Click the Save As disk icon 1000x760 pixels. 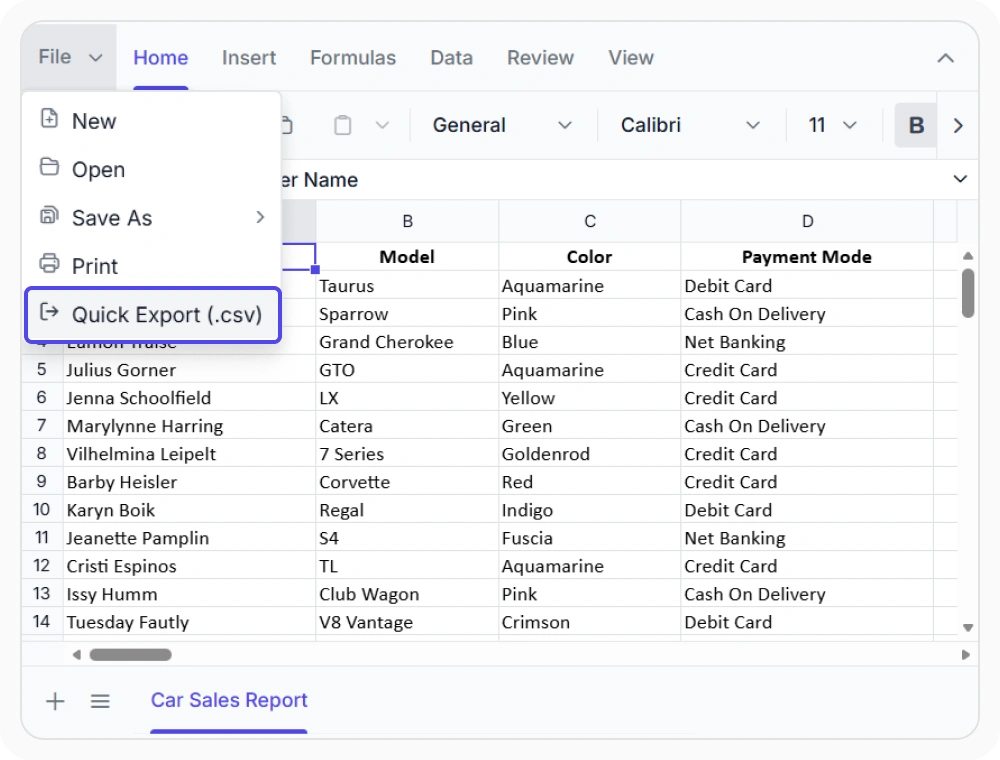click(49, 216)
